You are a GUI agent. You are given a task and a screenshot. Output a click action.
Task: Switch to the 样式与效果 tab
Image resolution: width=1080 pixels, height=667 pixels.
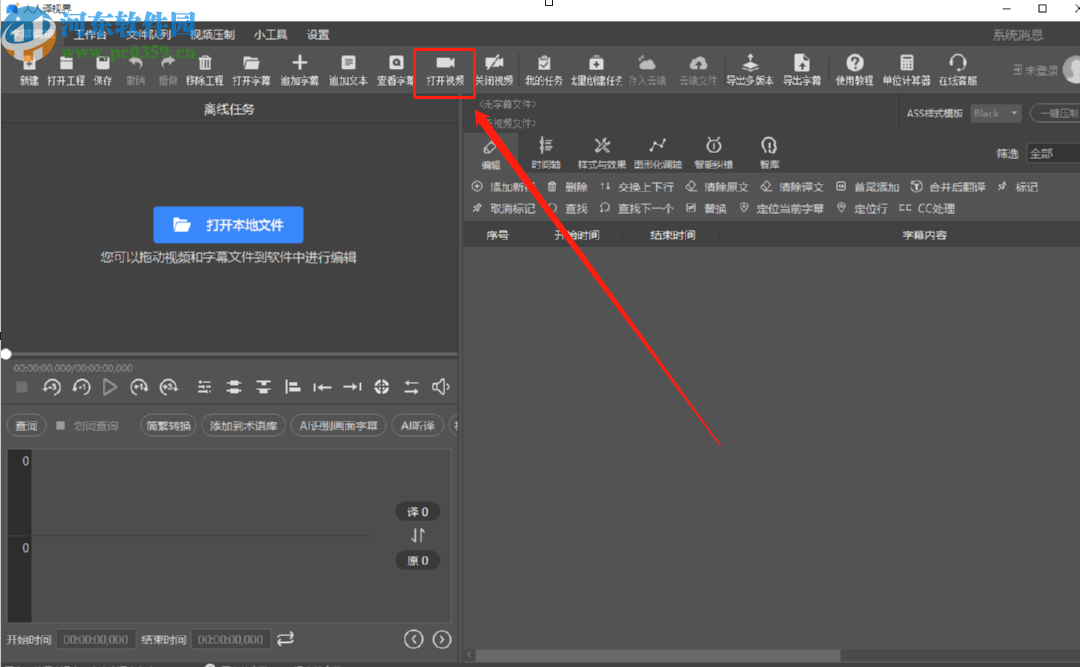click(x=601, y=153)
